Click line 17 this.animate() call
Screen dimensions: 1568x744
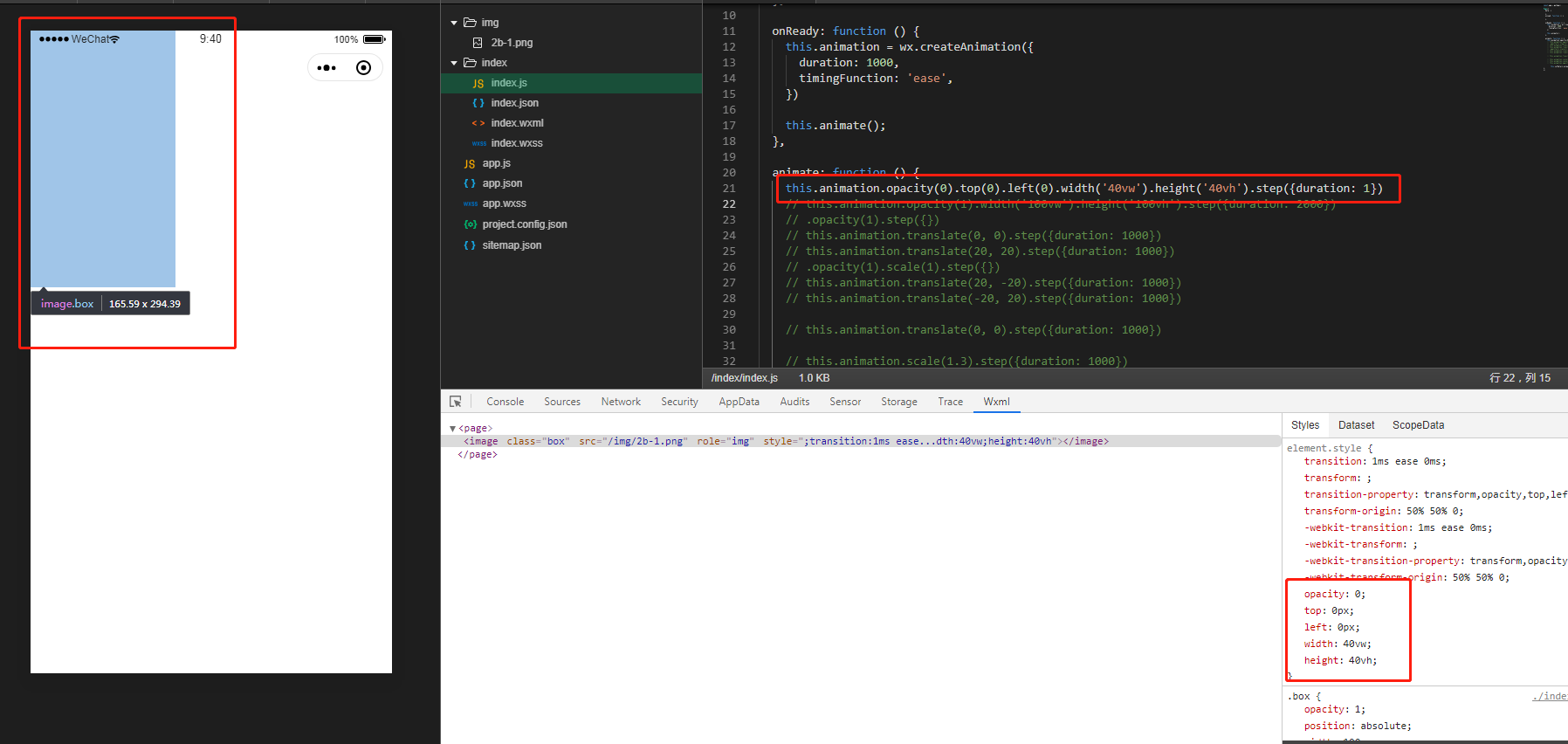point(836,125)
